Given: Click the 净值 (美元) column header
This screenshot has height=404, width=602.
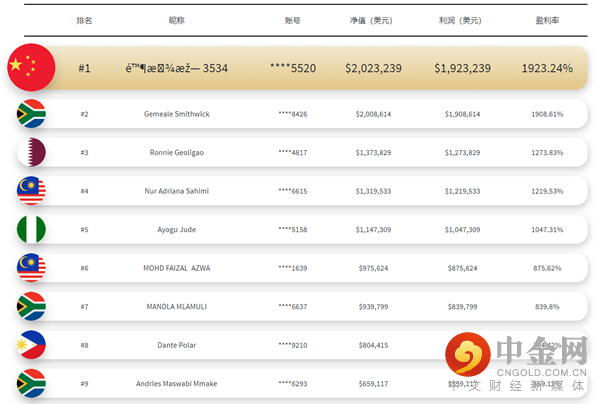Looking at the screenshot, I should point(371,20).
